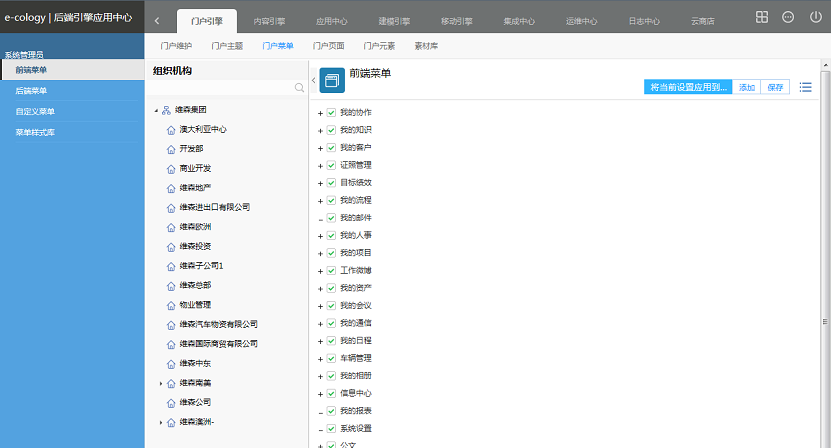Screen dimensions: 831x448
Task: Click the list view icon beside 保存
Action: pyautogui.click(x=806, y=87)
